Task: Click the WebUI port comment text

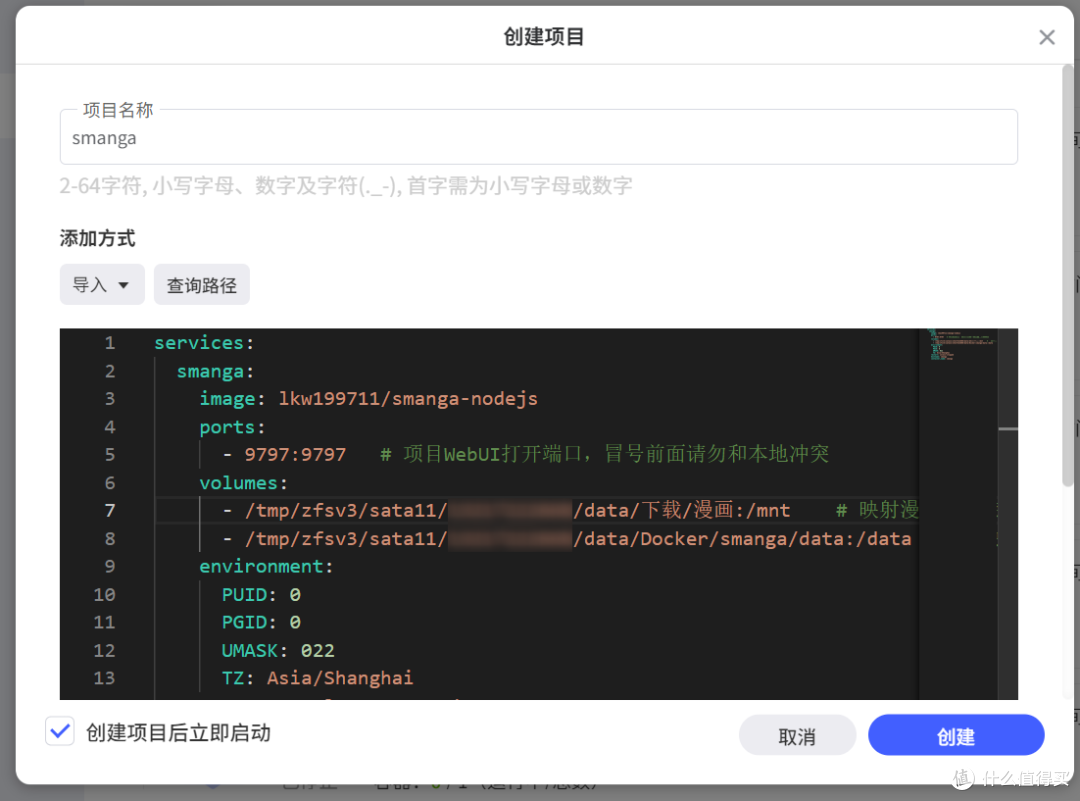Action: click(605, 455)
